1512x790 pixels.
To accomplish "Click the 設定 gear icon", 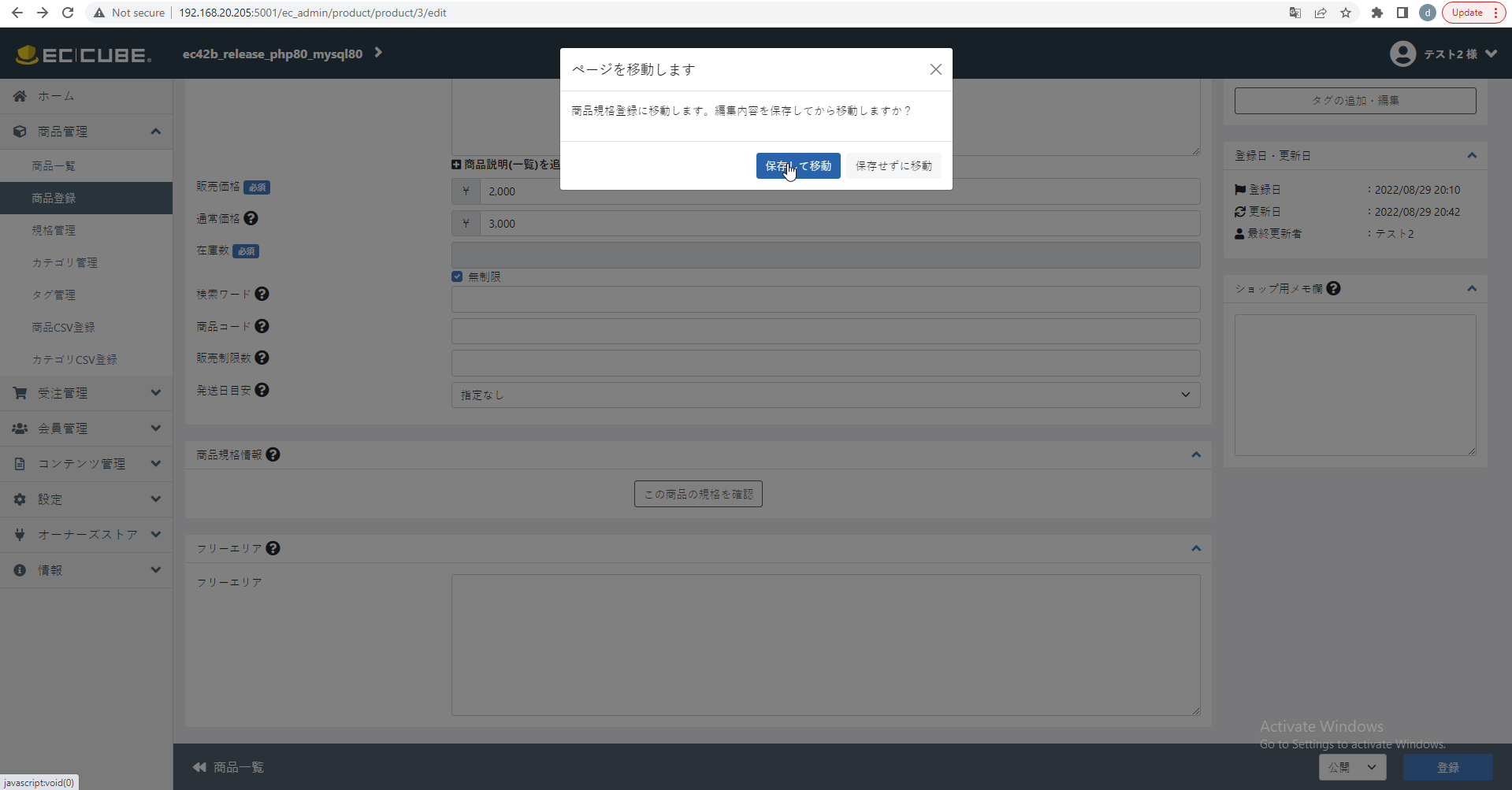I will pos(20,499).
